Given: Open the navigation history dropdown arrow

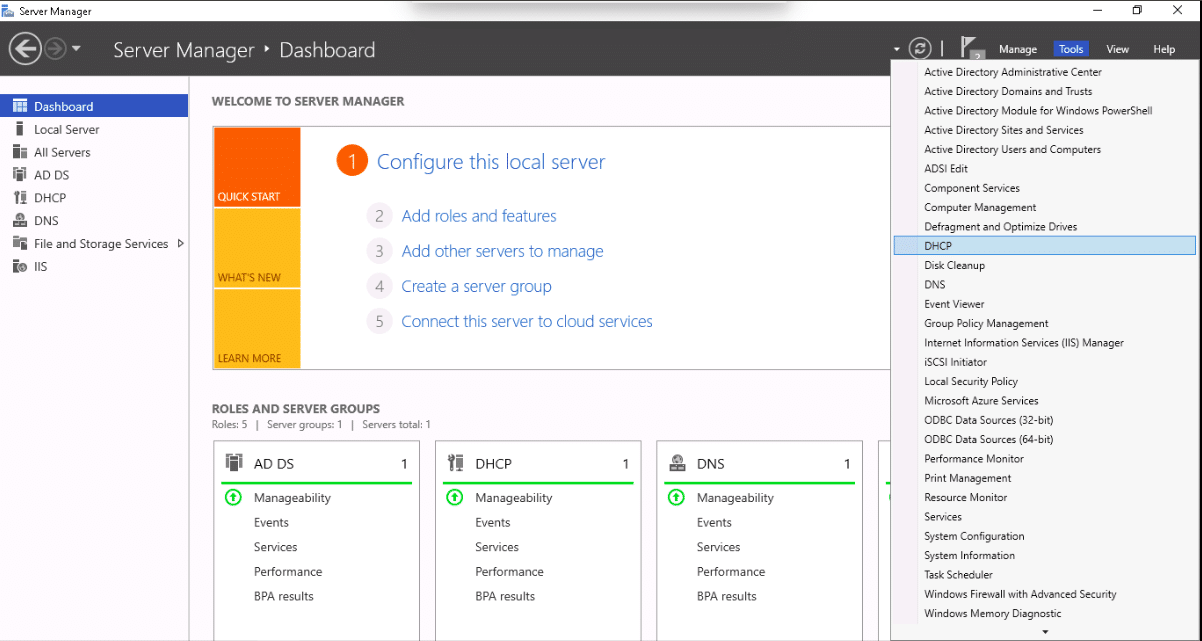Looking at the screenshot, I should [77, 49].
